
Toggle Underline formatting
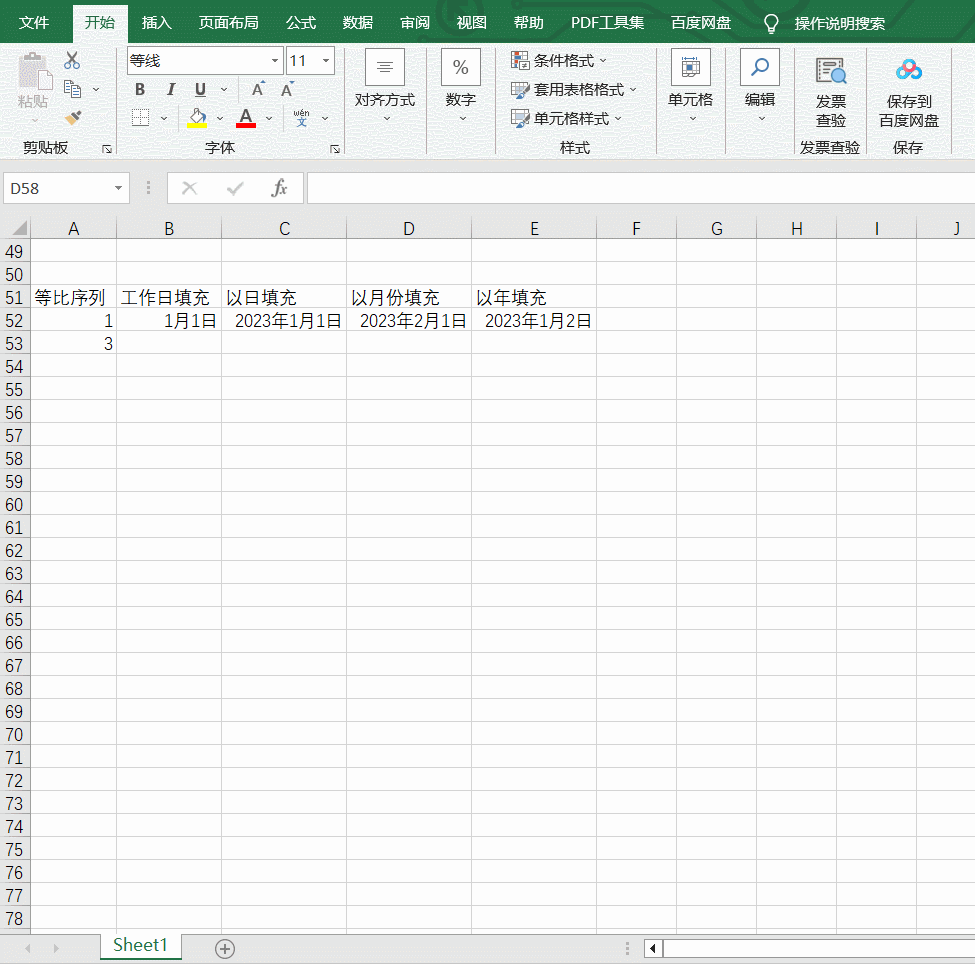(x=200, y=90)
